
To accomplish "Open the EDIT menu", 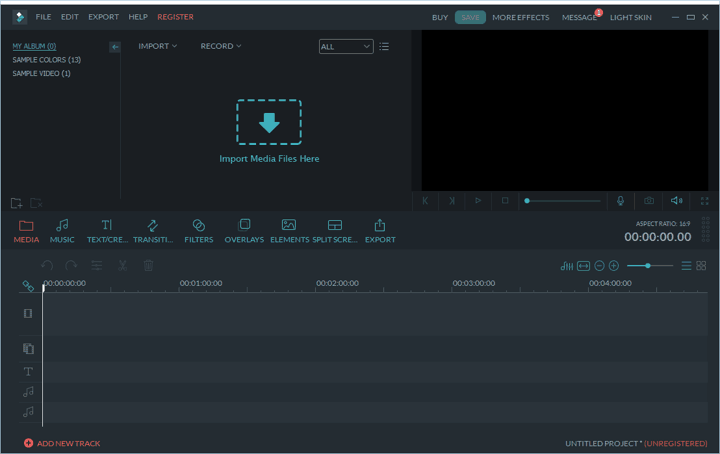I will click(70, 17).
